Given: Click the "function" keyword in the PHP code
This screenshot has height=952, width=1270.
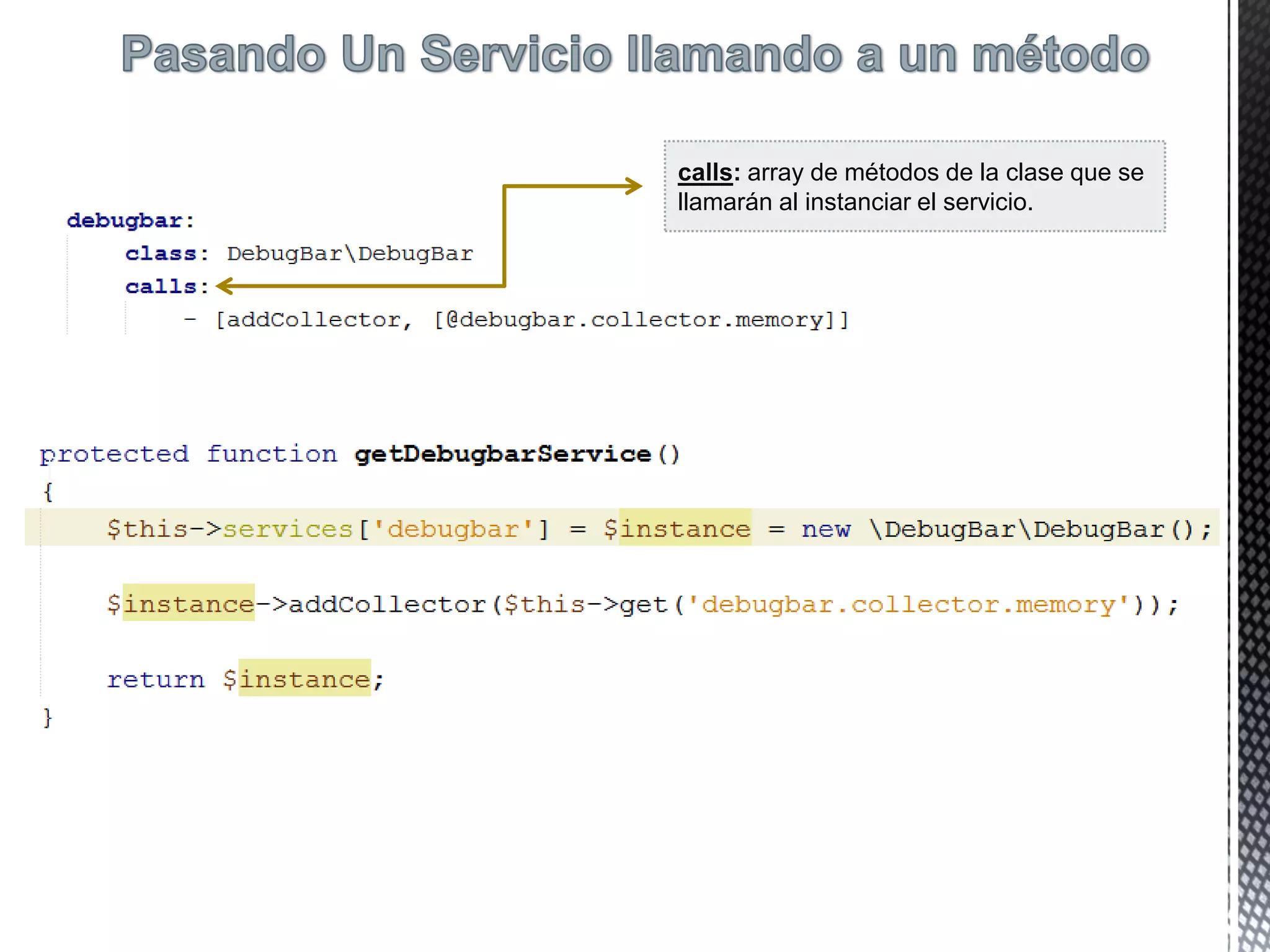Looking at the screenshot, I should click(272, 454).
